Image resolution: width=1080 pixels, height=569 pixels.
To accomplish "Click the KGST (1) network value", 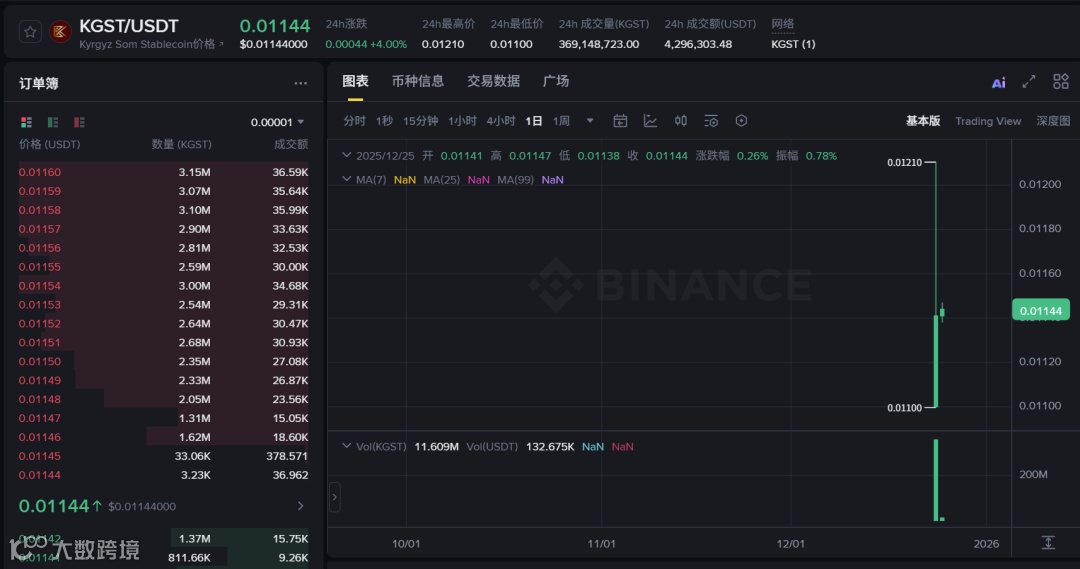I will [793, 44].
